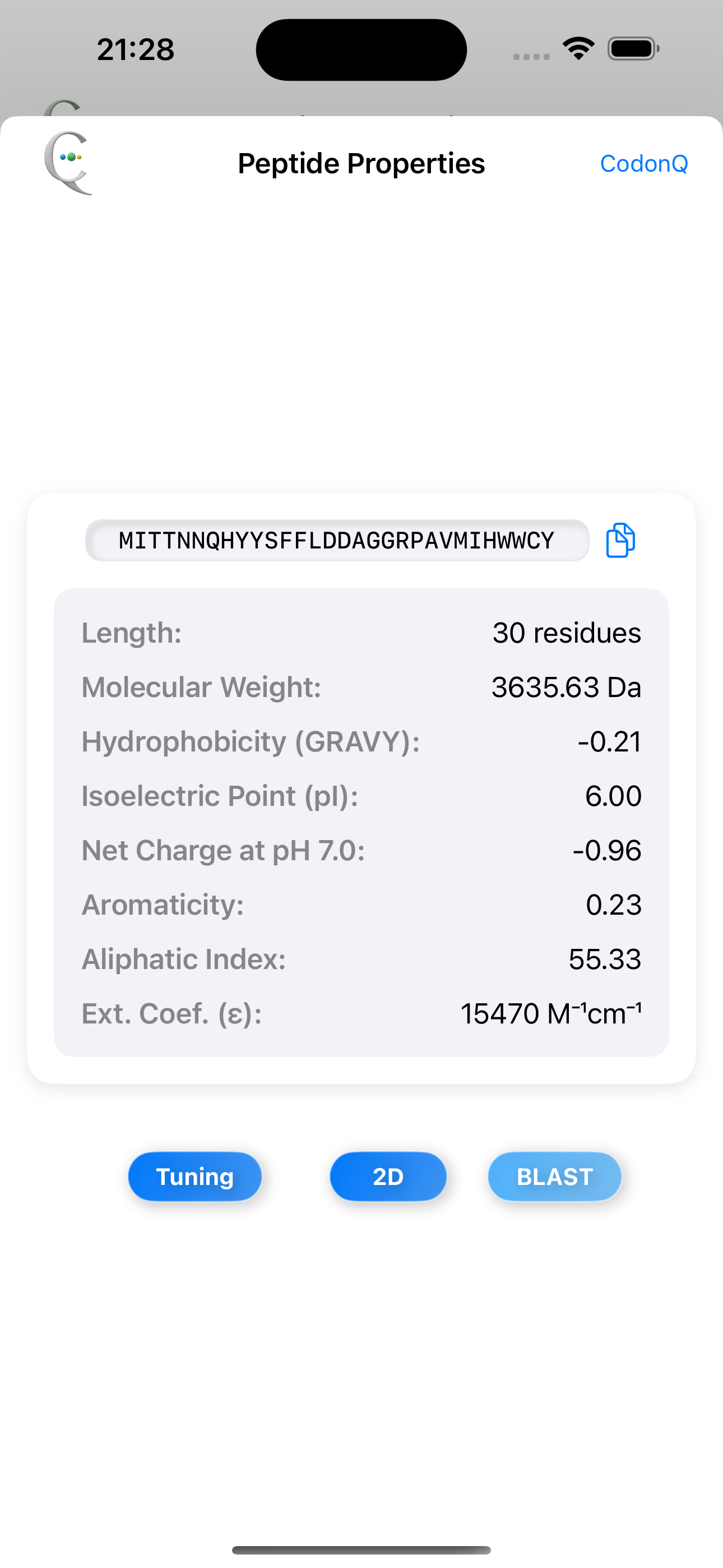Tap the Net Charge at pH 7.0 label

(224, 850)
